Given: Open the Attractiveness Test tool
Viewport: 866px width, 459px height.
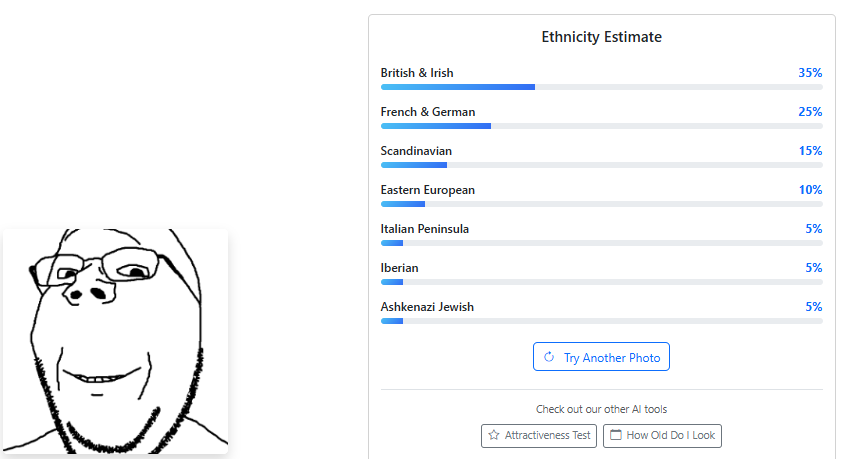Looking at the screenshot, I should [x=539, y=436].
